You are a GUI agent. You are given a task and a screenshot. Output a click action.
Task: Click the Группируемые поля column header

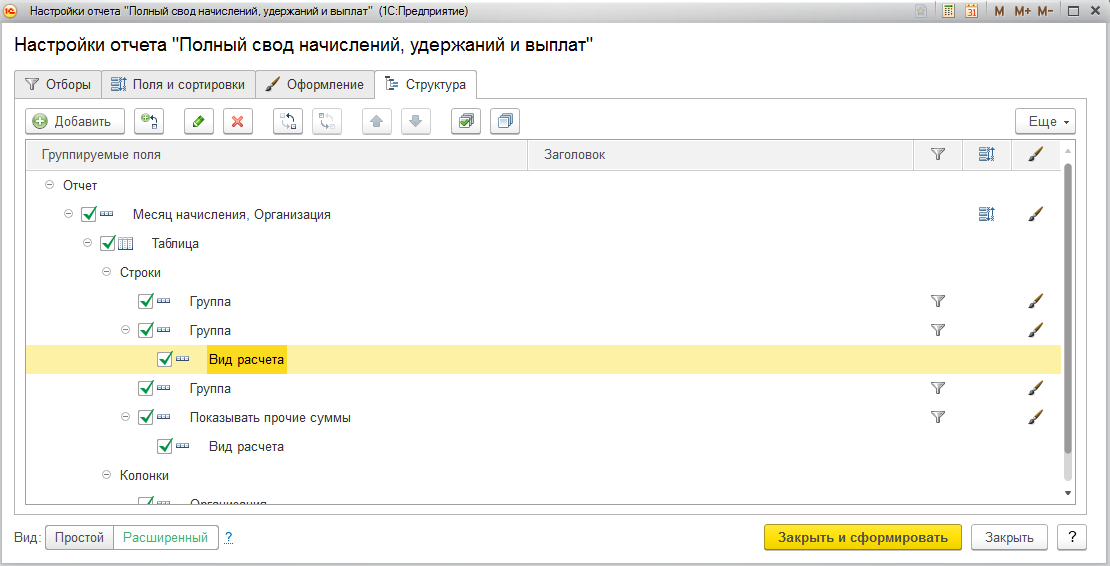point(277,154)
